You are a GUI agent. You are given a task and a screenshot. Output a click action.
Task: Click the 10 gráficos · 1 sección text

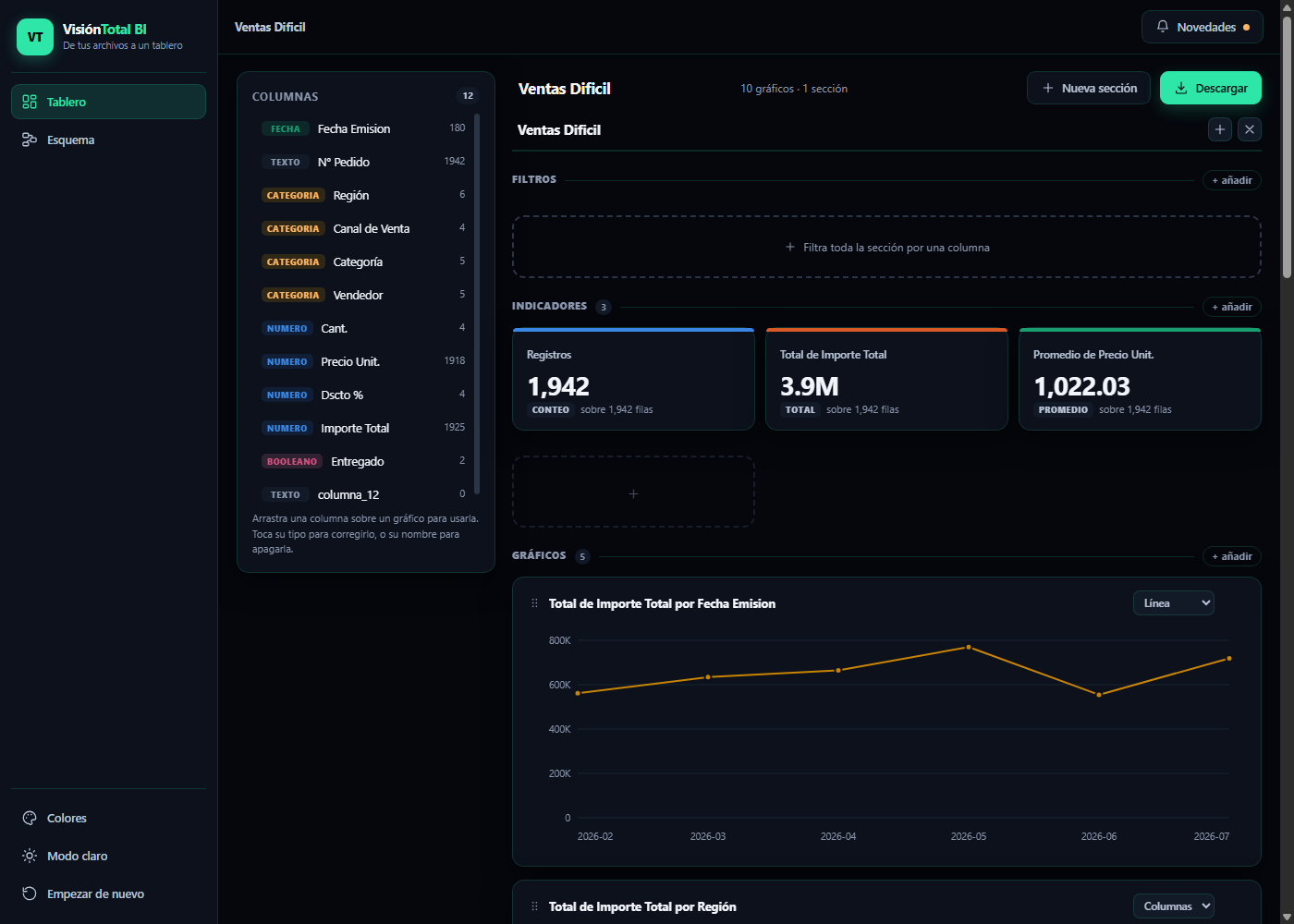(794, 89)
